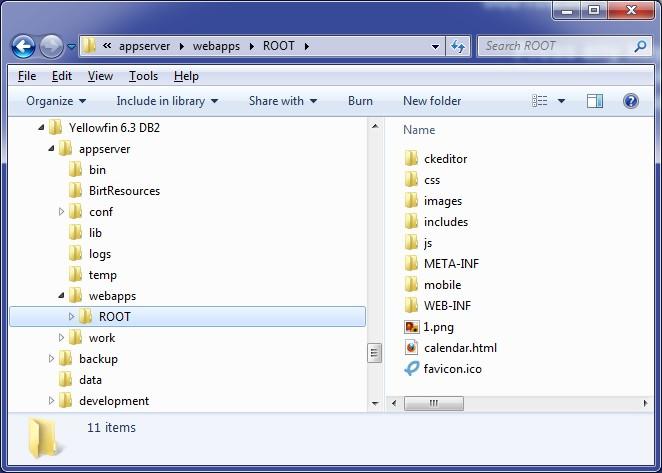The height and width of the screenshot is (473, 662).
Task: Click the search magnifier icon
Action: click(641, 46)
